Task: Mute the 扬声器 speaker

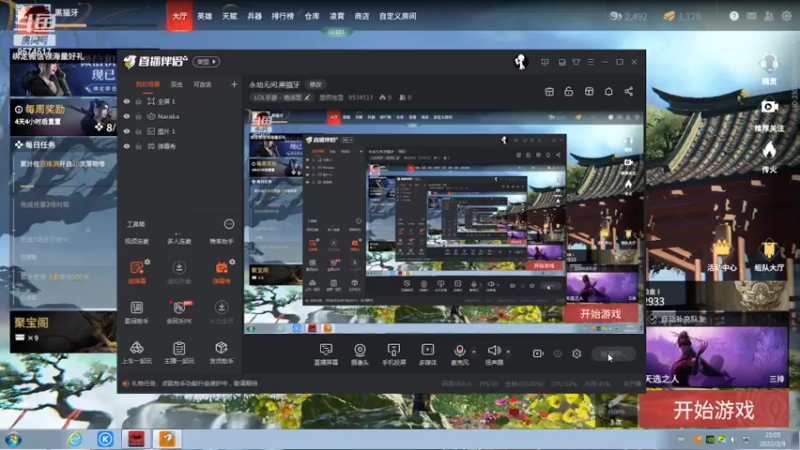Action: [494, 354]
